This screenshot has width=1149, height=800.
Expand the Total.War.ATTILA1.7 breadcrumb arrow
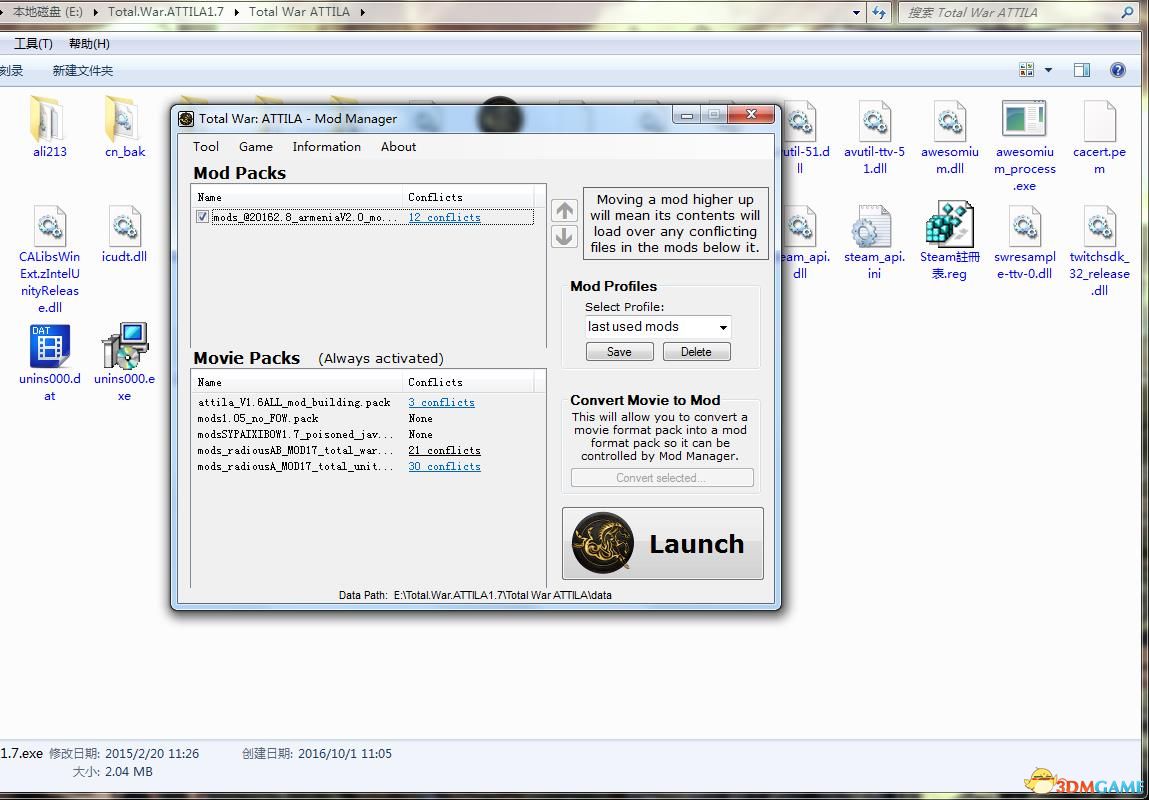(x=237, y=12)
